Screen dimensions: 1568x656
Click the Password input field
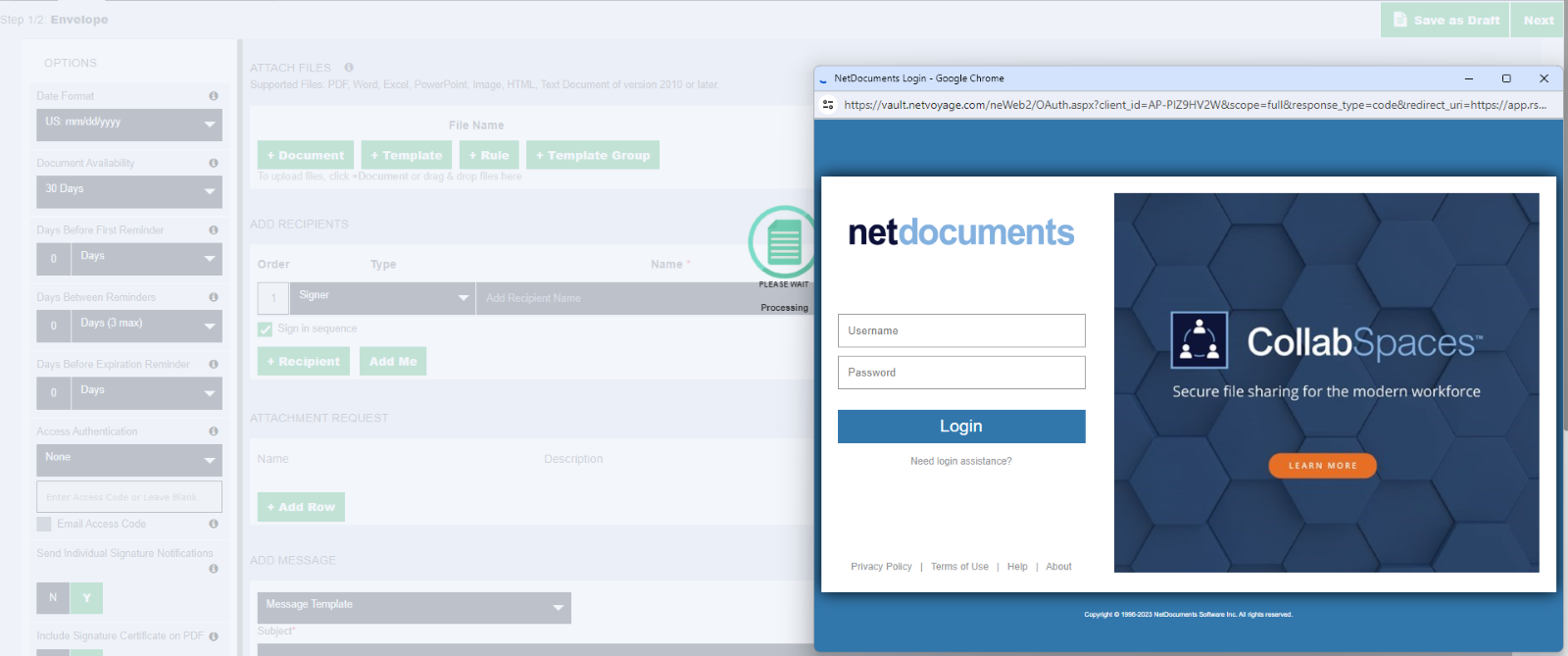(x=961, y=373)
